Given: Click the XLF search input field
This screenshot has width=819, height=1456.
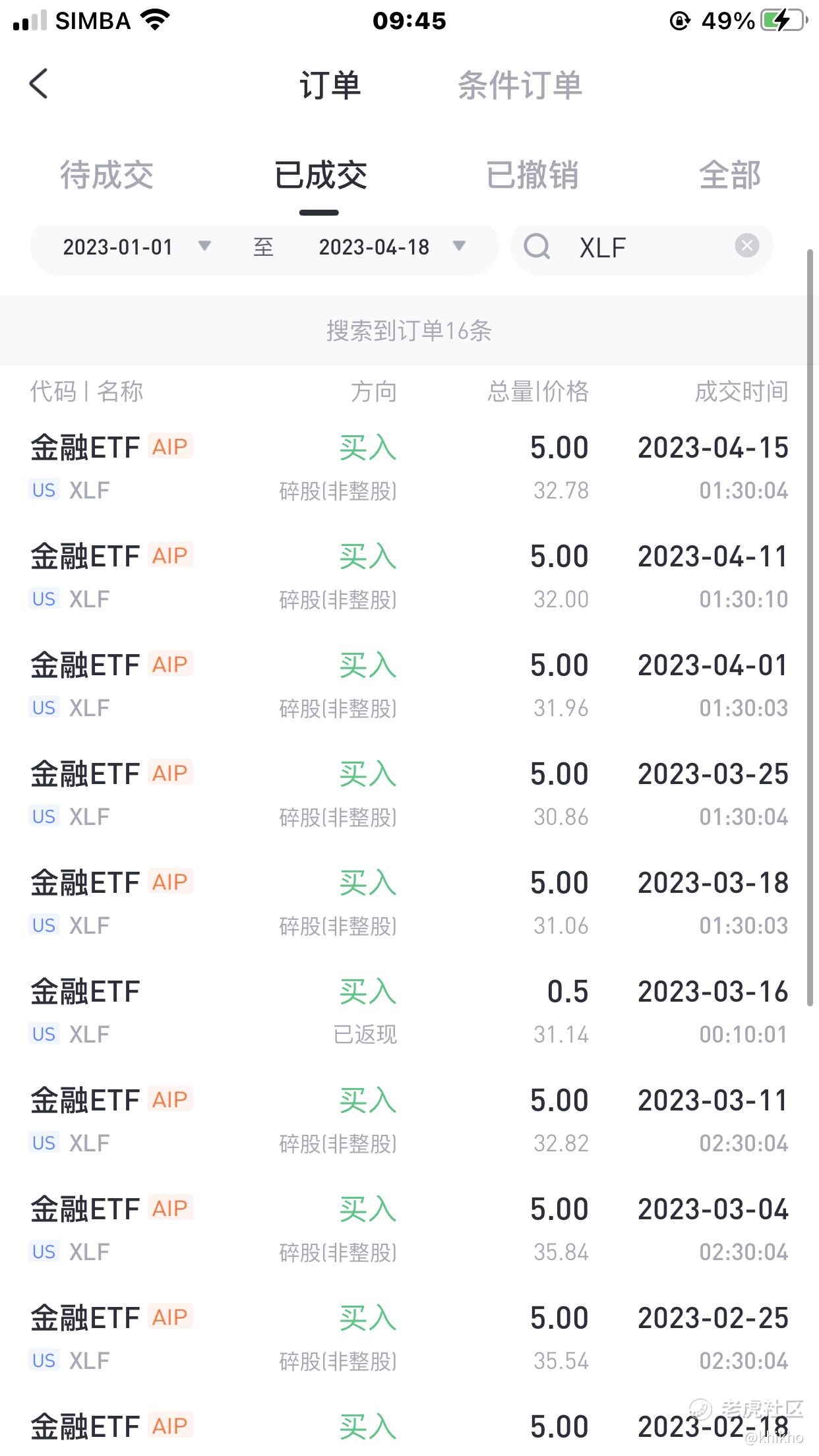Looking at the screenshot, I should 646,247.
